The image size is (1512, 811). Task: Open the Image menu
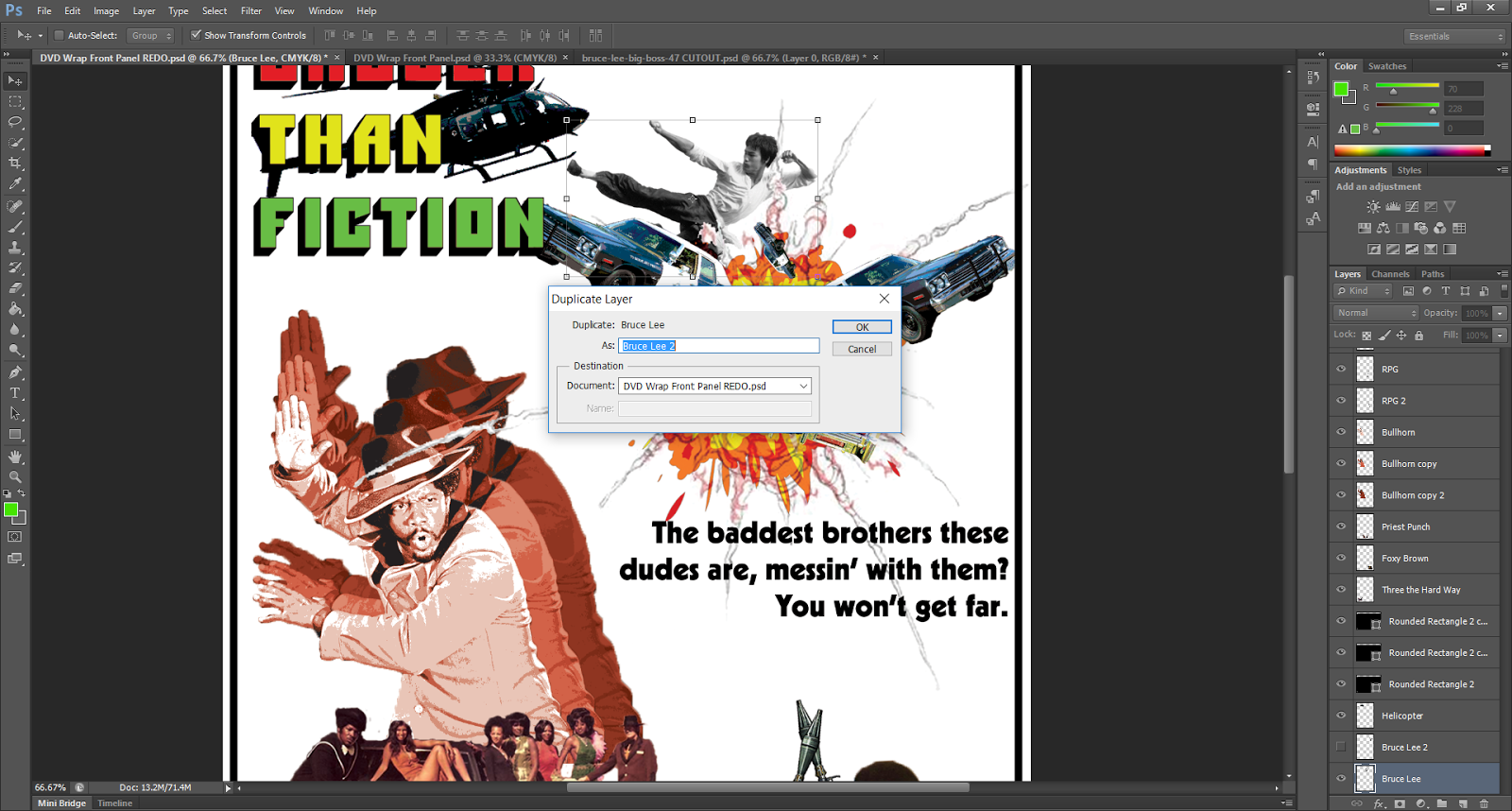tap(106, 11)
